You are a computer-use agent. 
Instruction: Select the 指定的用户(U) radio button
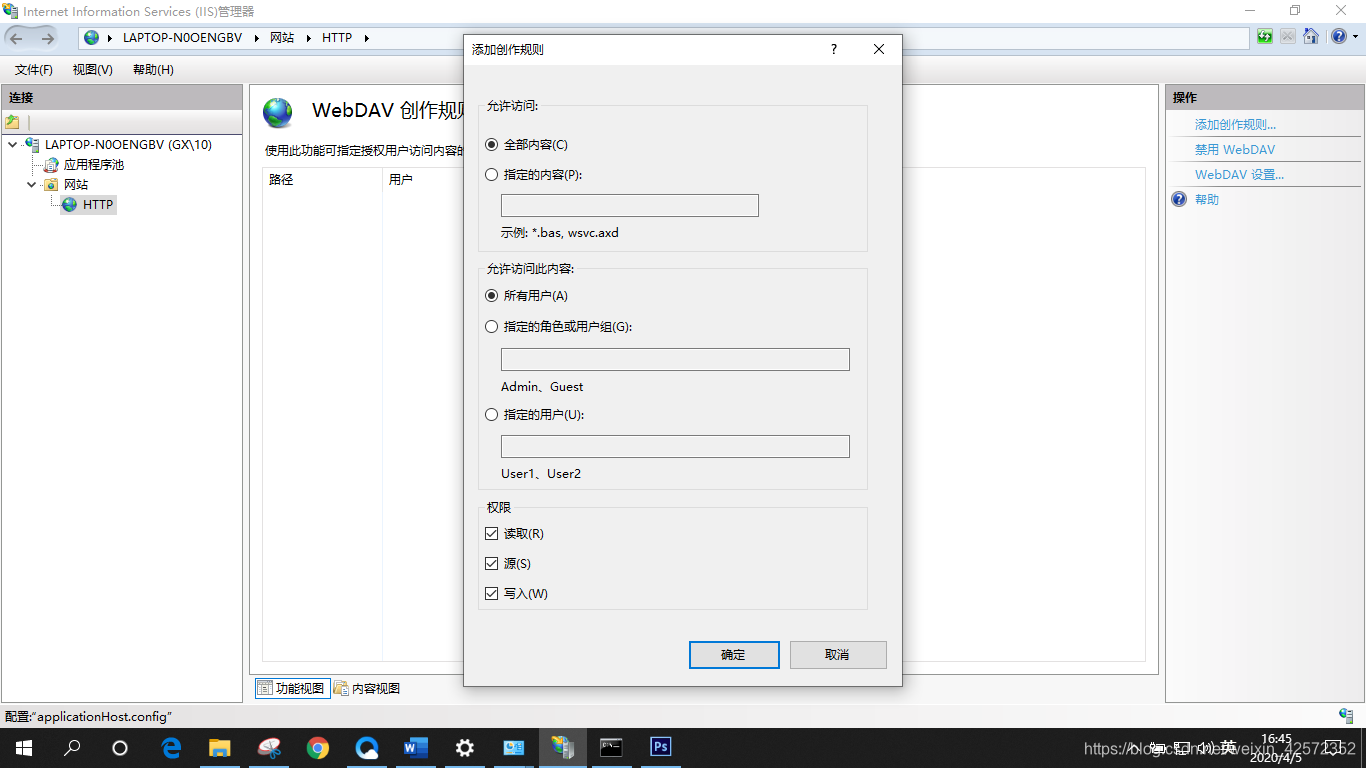tap(491, 414)
